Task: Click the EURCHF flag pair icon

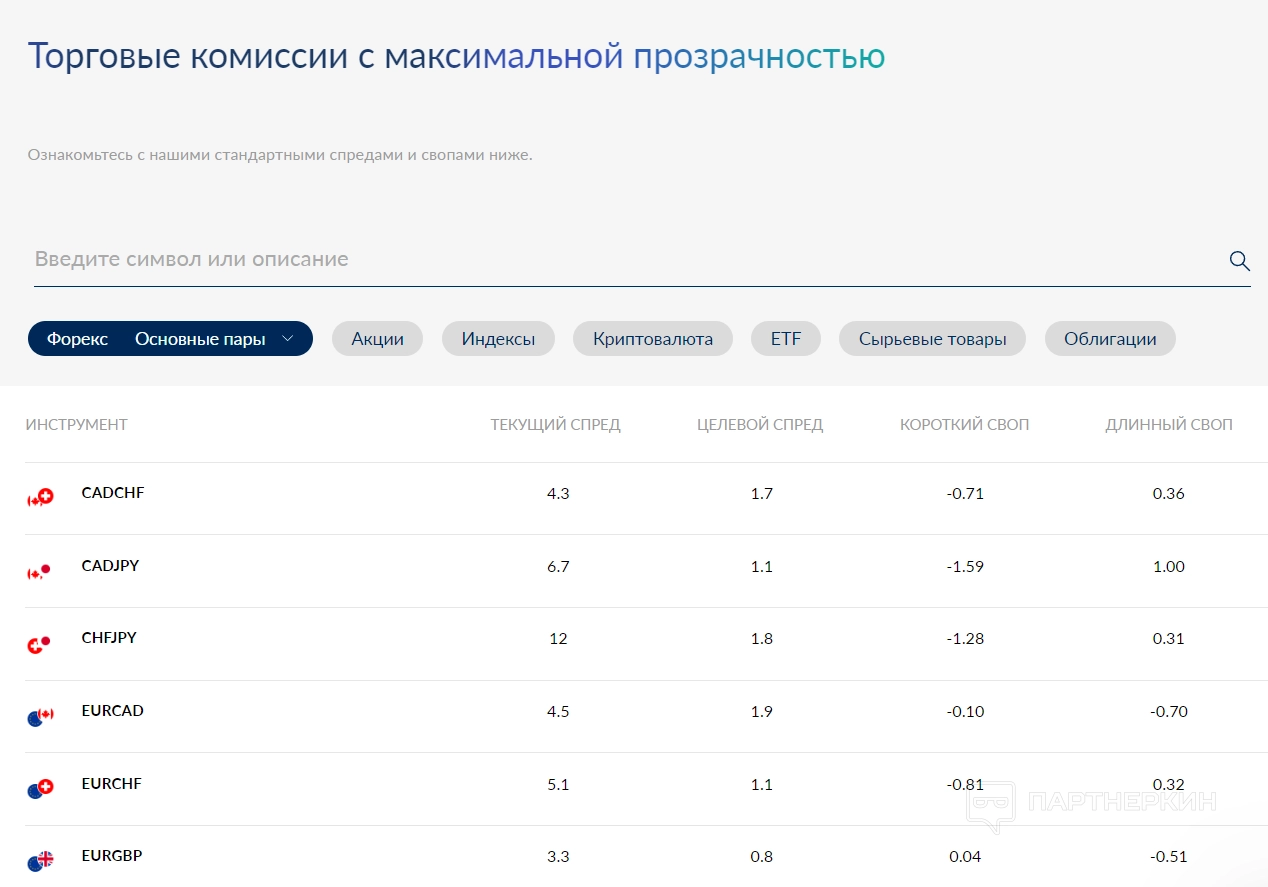Action: tap(40, 789)
